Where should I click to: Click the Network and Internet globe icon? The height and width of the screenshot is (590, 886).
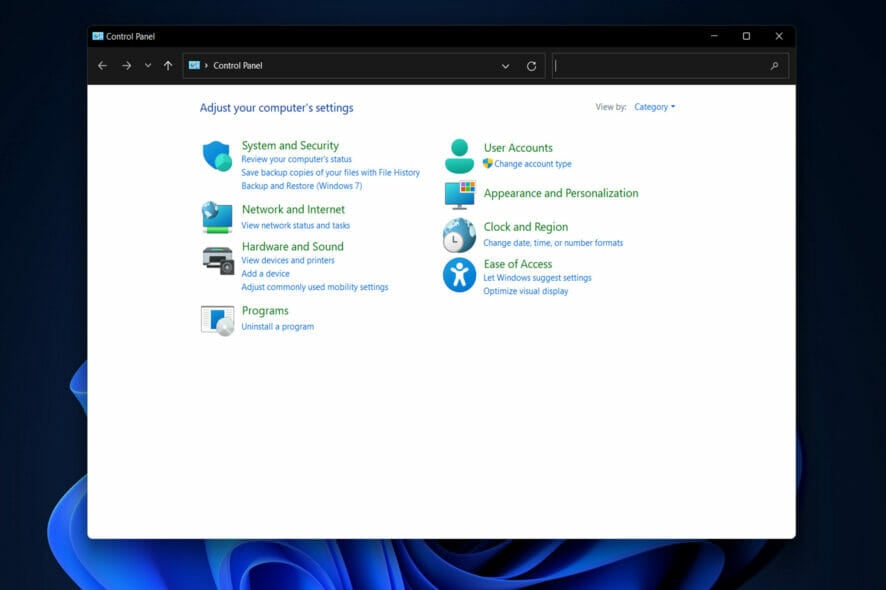coord(217,217)
